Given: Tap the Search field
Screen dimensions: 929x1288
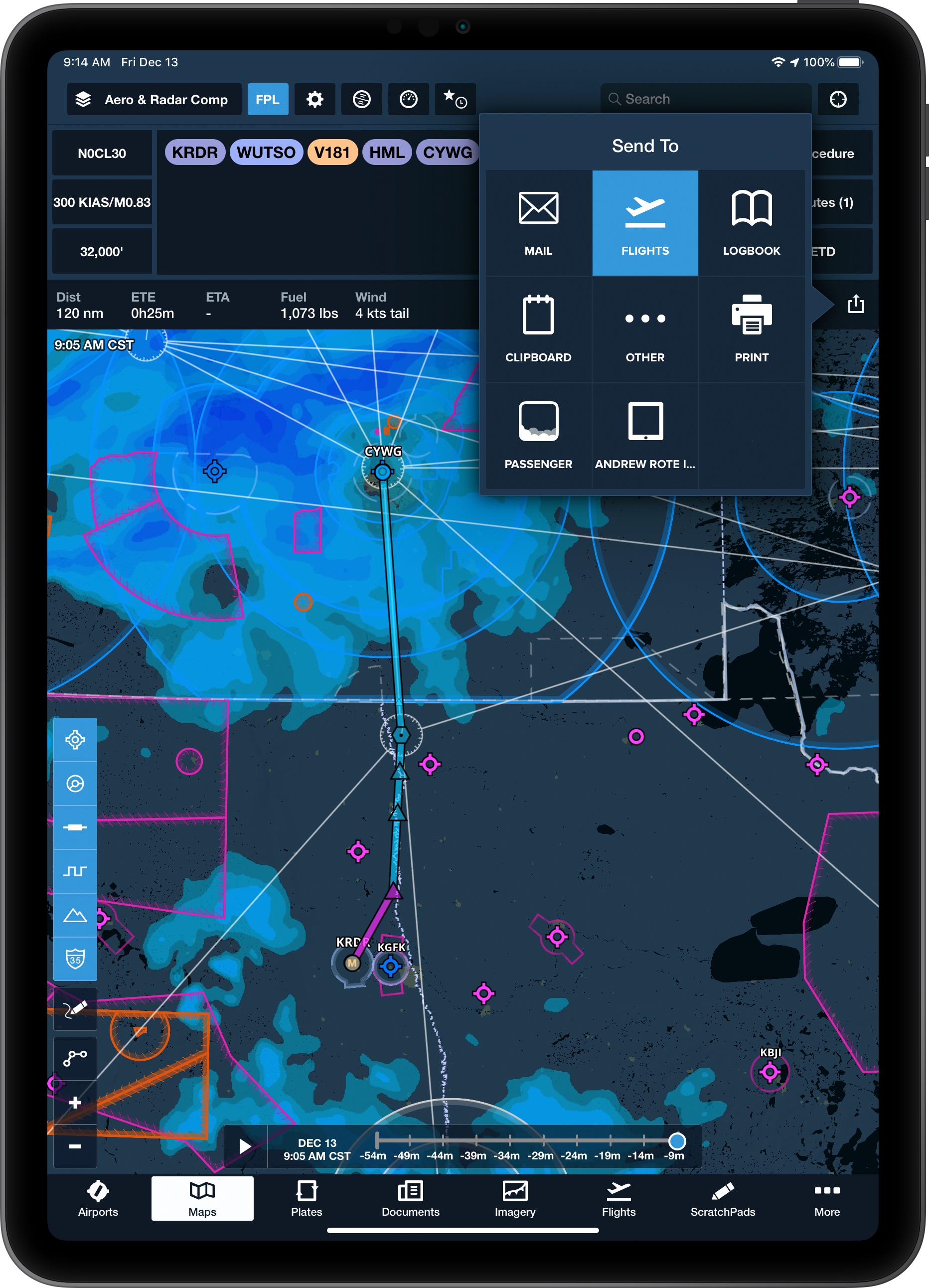Looking at the screenshot, I should pos(705,99).
